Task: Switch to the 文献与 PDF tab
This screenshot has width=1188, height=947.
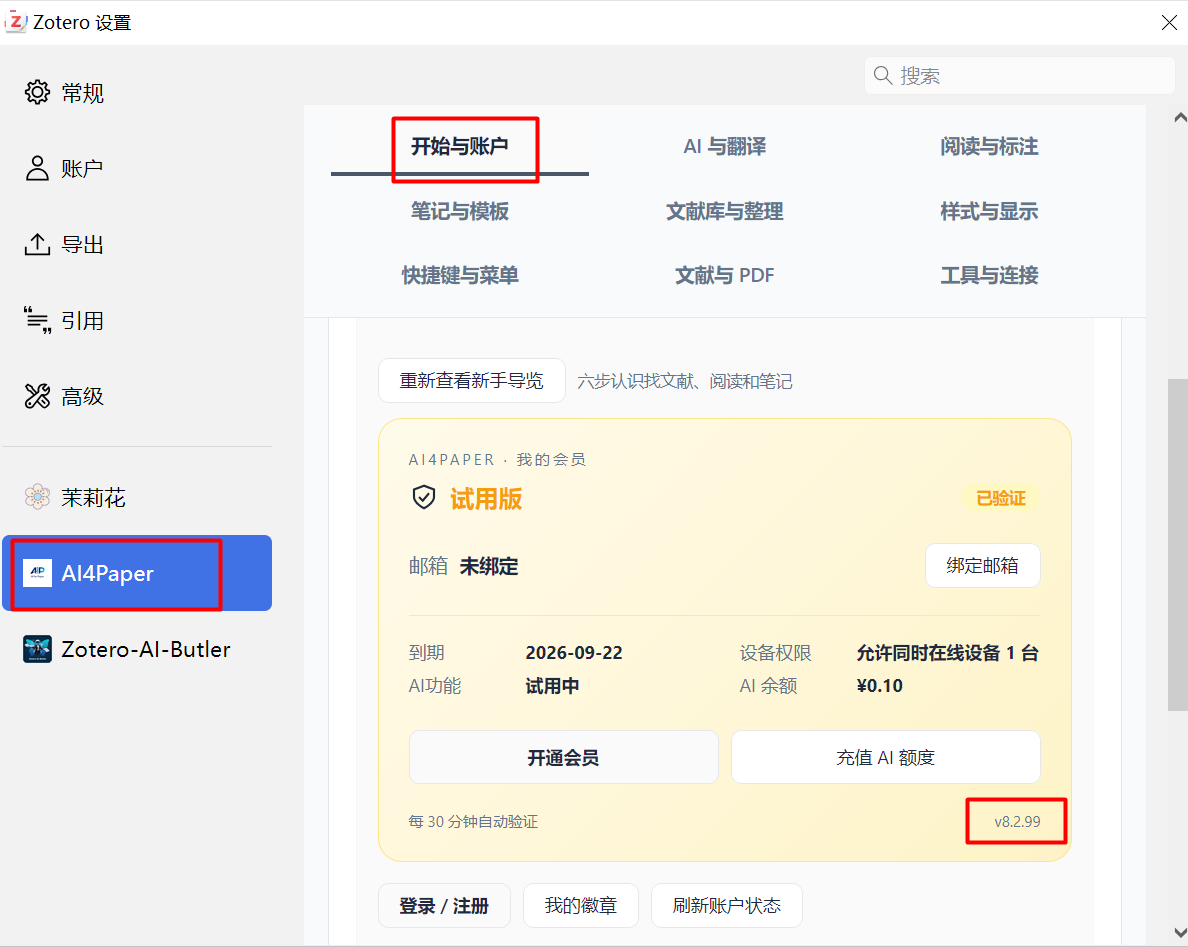Action: 724,275
